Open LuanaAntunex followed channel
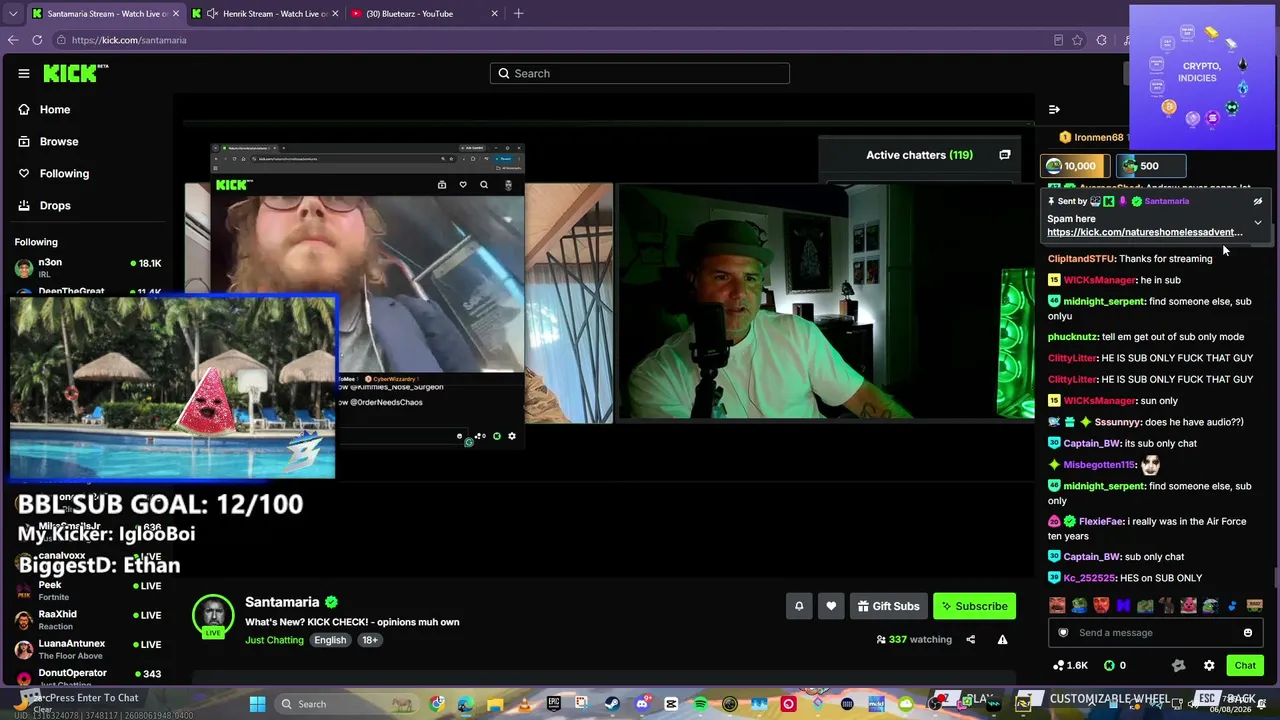The width and height of the screenshot is (1280, 720). click(88, 649)
